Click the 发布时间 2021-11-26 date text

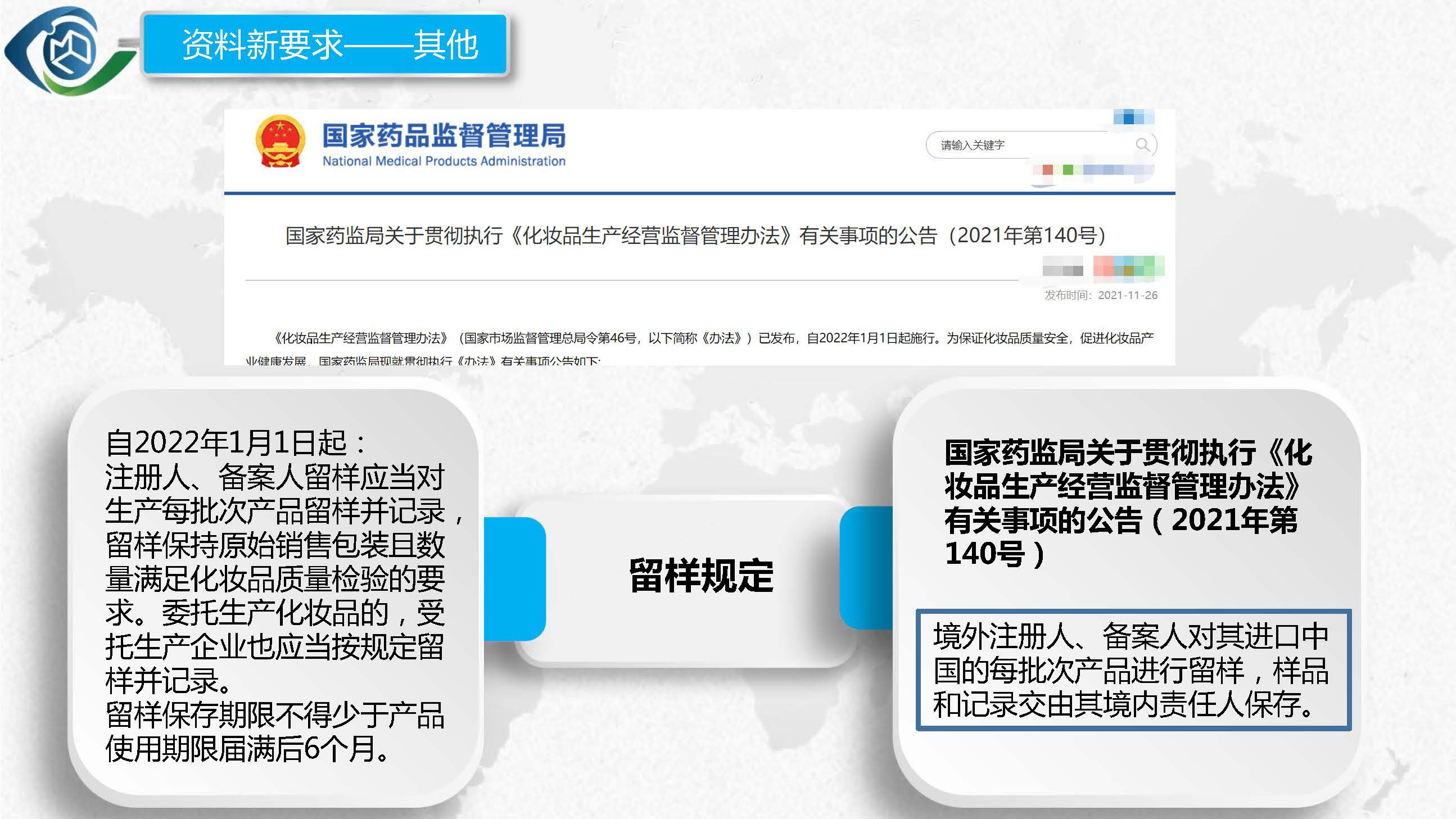click(1101, 295)
